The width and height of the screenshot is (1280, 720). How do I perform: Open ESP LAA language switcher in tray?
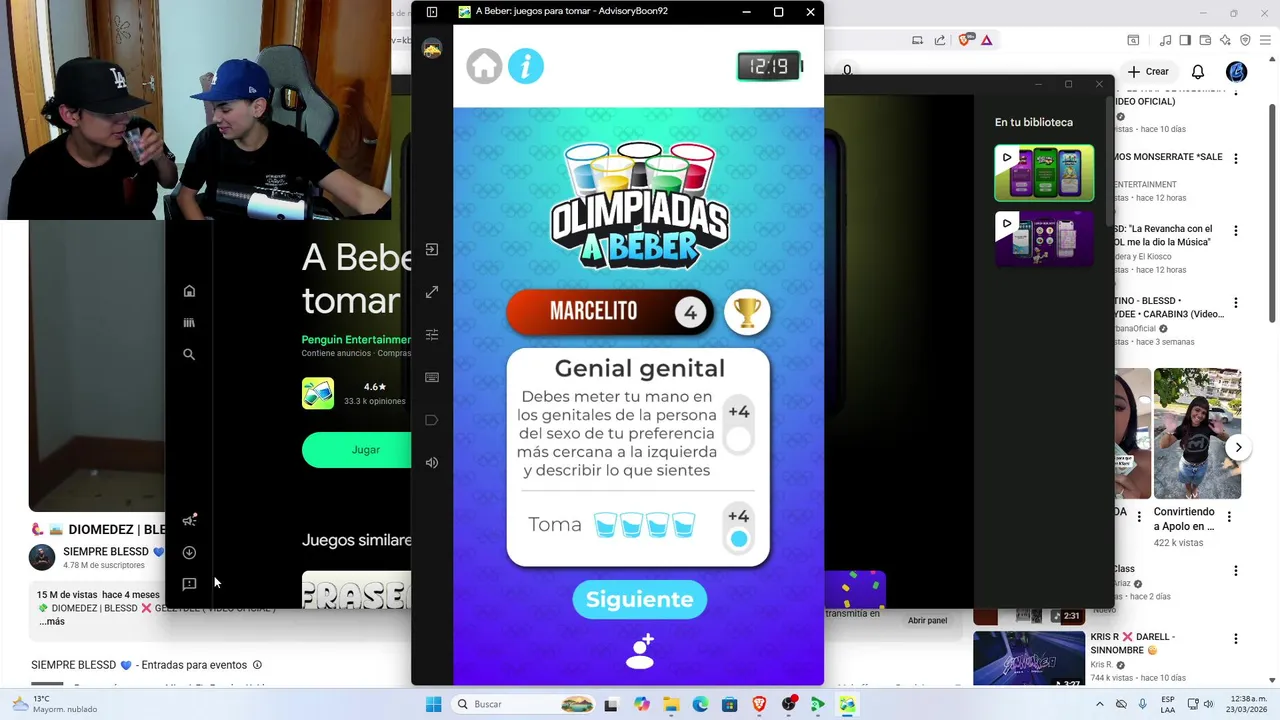[1168, 704]
